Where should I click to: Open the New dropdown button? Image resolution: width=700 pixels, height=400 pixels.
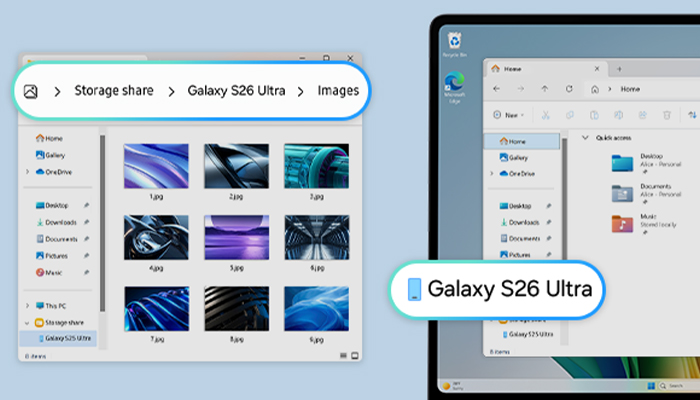(510, 115)
